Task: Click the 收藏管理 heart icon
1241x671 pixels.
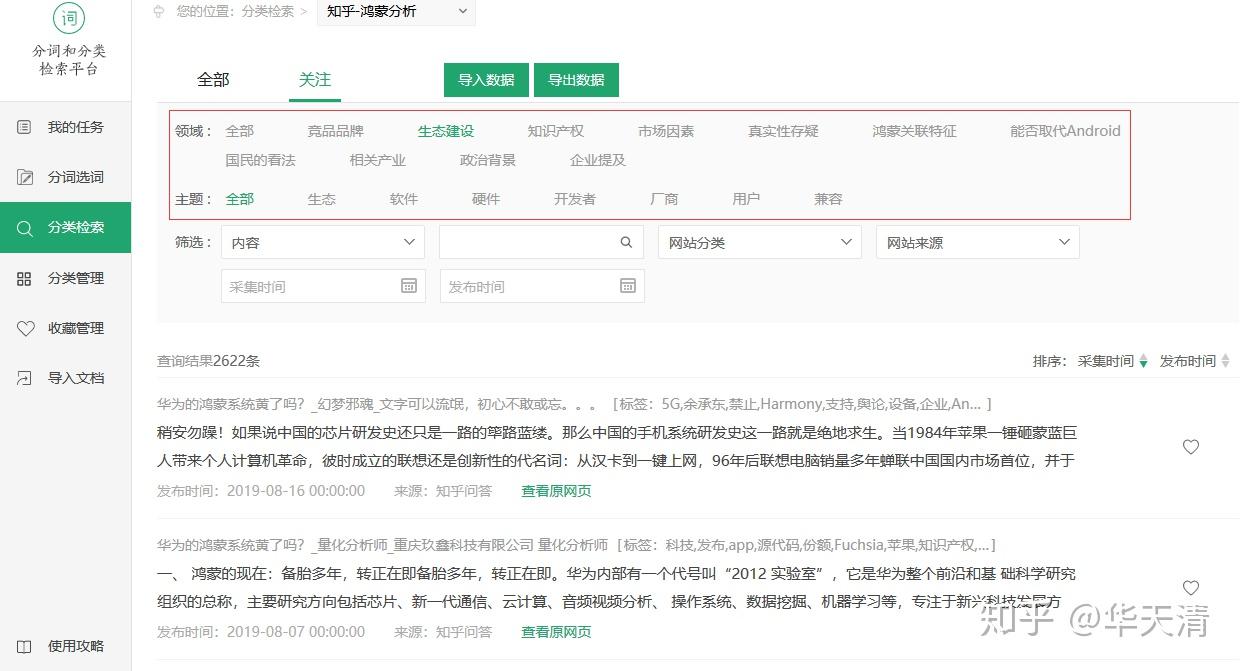Action: click(x=25, y=328)
